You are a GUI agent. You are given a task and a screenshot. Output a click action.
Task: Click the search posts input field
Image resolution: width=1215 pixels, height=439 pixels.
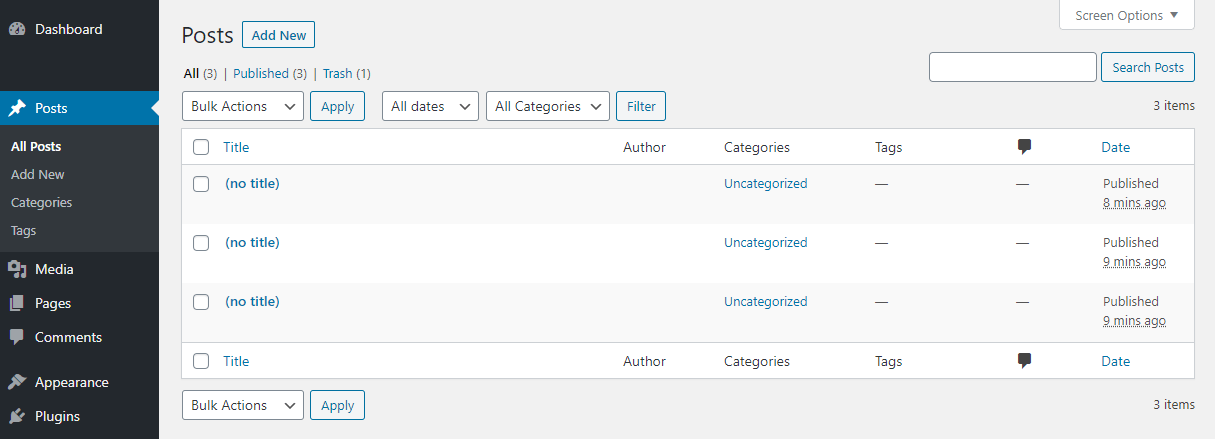tap(1012, 67)
